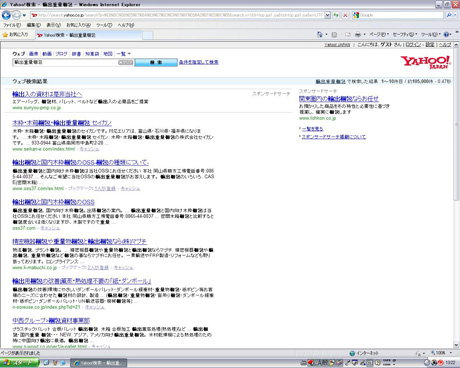Open the お気に入り(A) menu
This screenshot has width=460, height=368.
pyautogui.click(x=78, y=25)
